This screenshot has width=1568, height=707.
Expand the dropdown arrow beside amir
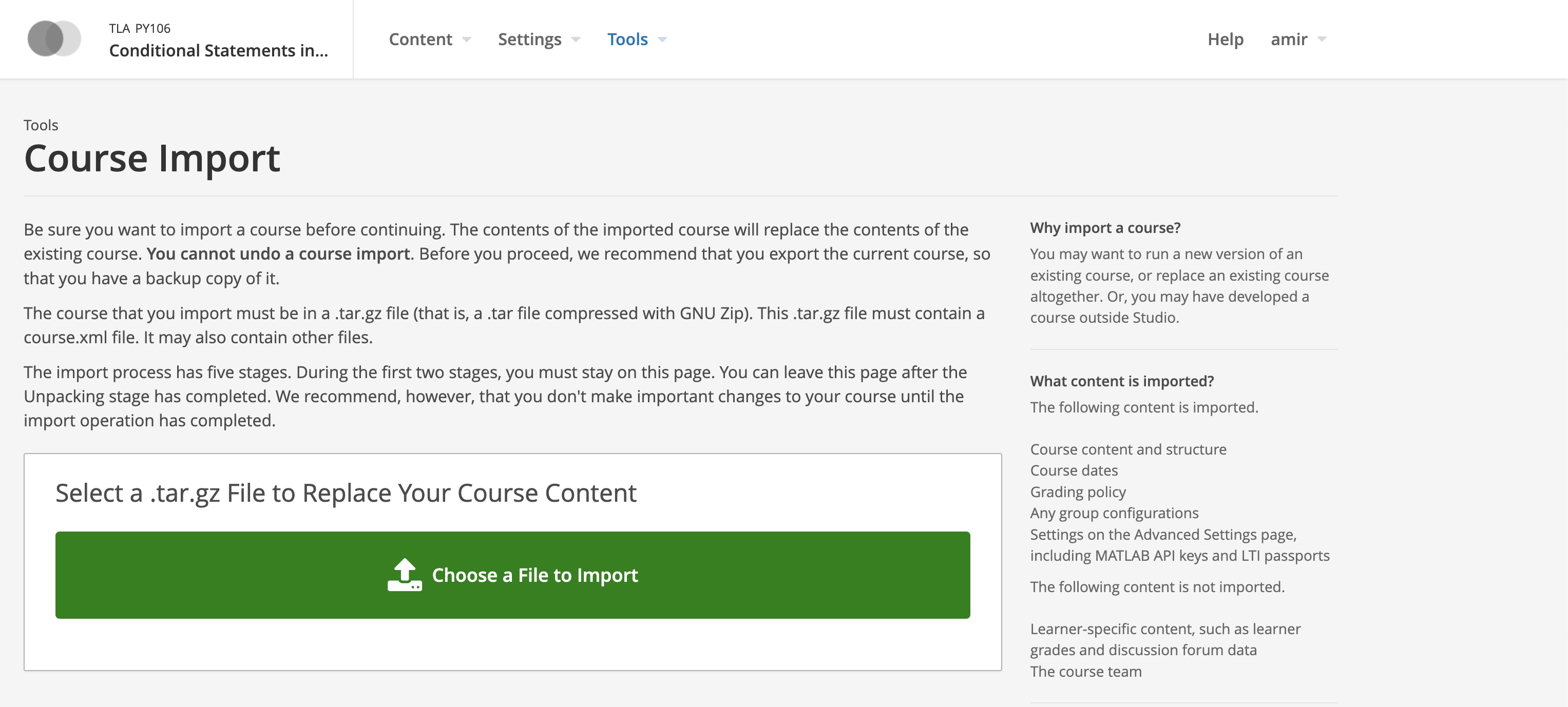(1321, 40)
